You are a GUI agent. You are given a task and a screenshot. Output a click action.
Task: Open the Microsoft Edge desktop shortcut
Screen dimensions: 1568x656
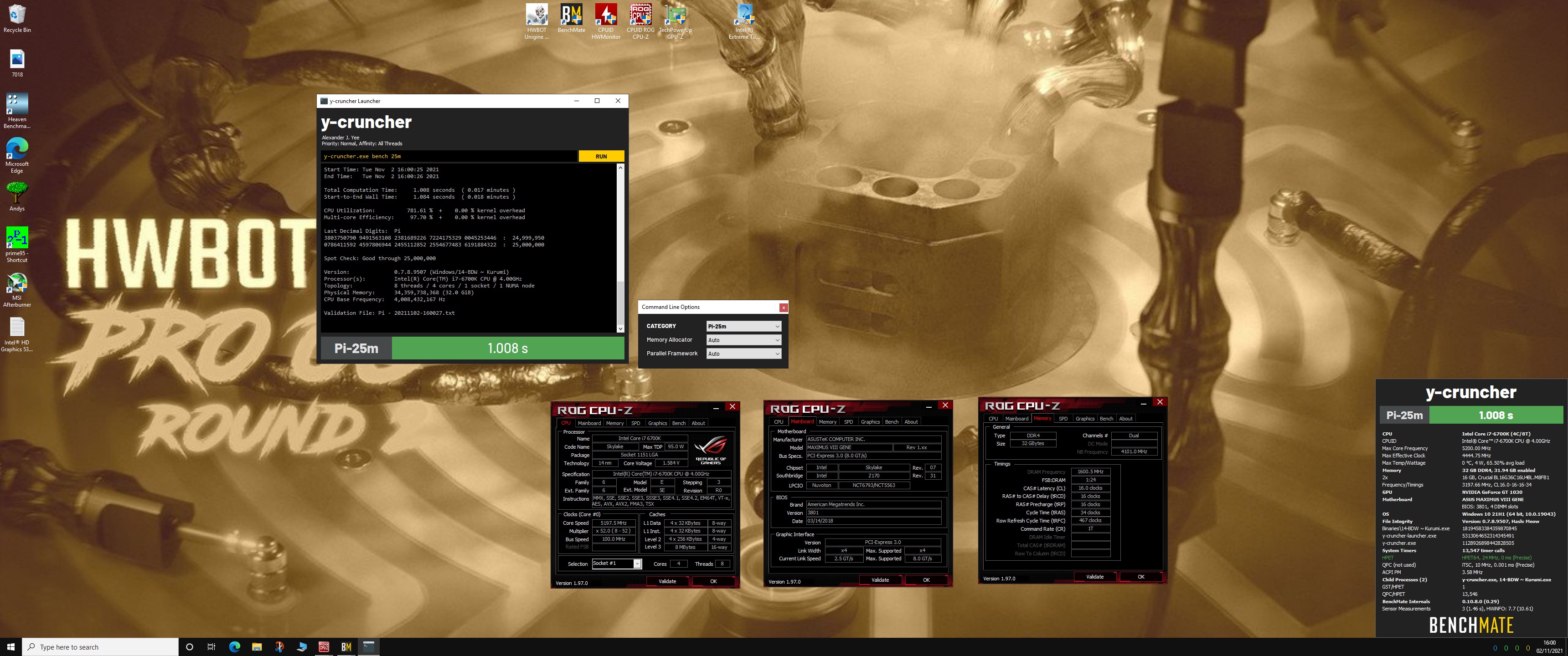pyautogui.click(x=17, y=155)
